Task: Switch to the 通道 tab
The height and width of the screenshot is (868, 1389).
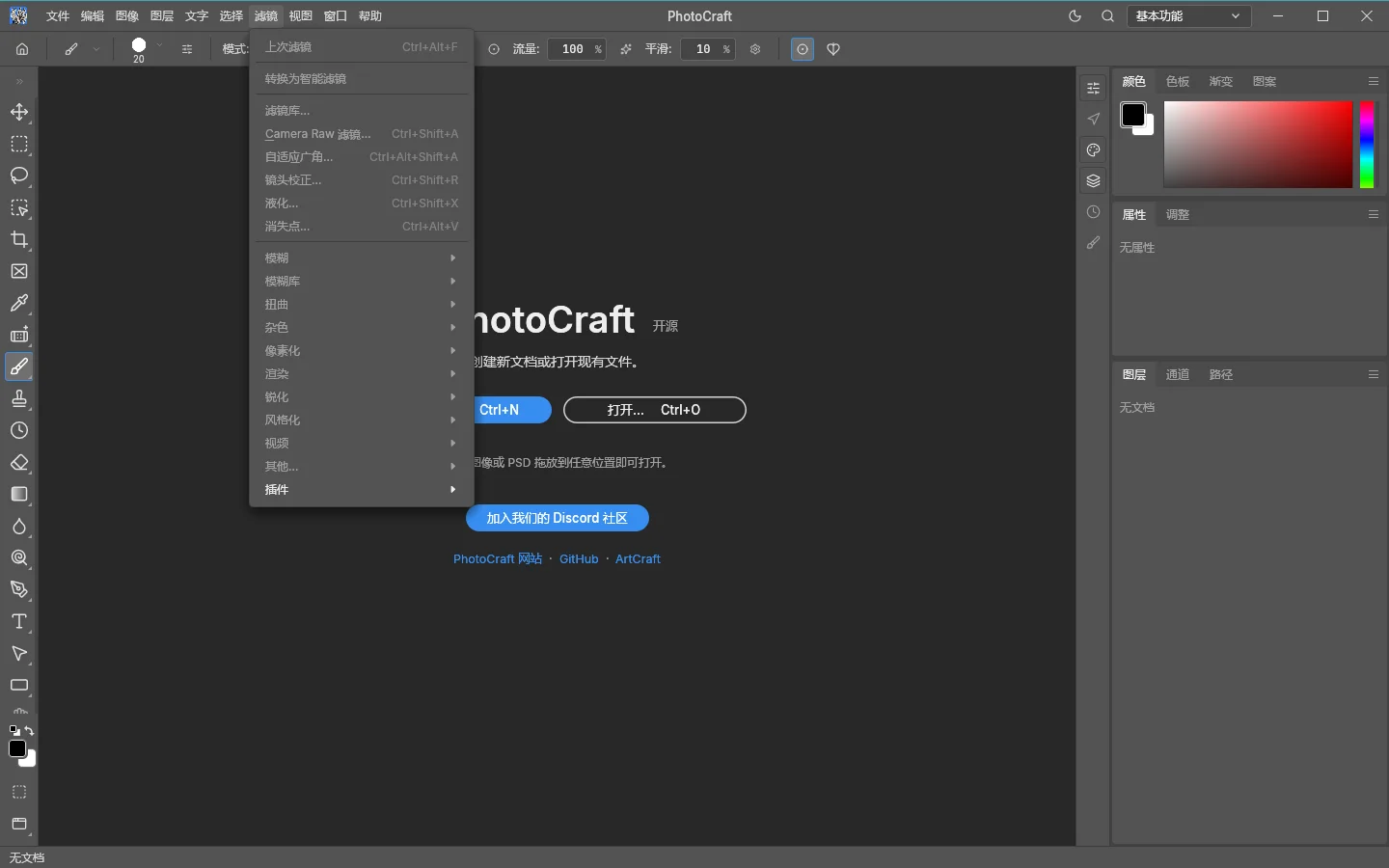Action: [x=1178, y=374]
